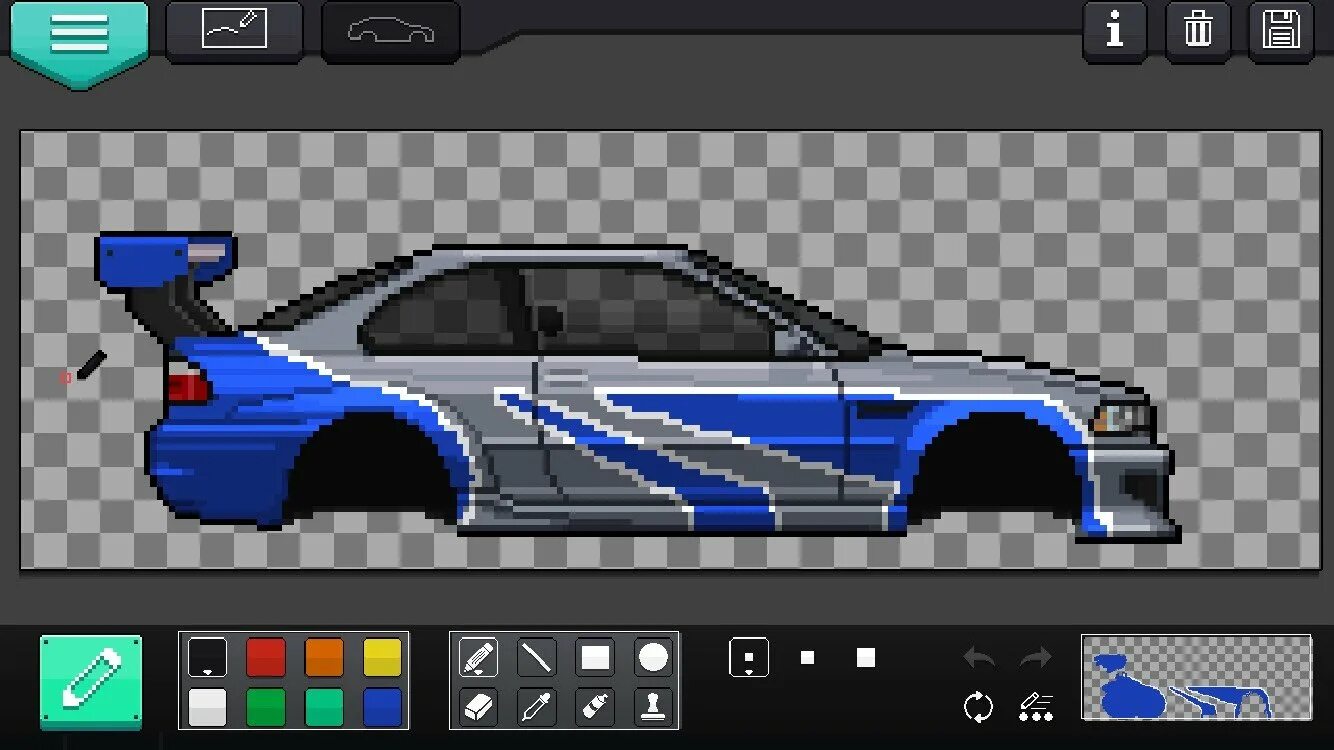Click the trash delete icon
The width and height of the screenshot is (1334, 750).
[x=1197, y=30]
